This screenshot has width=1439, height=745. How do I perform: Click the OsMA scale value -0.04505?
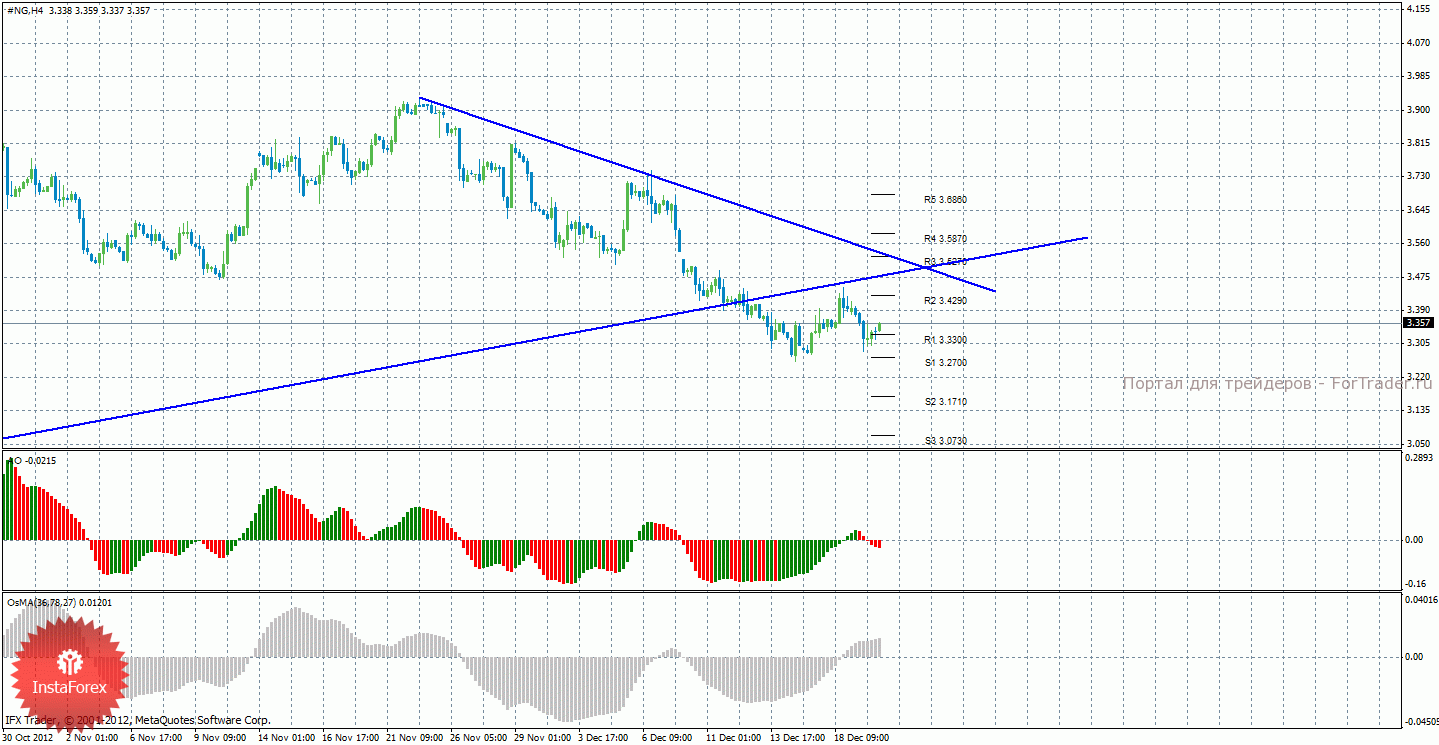pyautogui.click(x=1421, y=720)
